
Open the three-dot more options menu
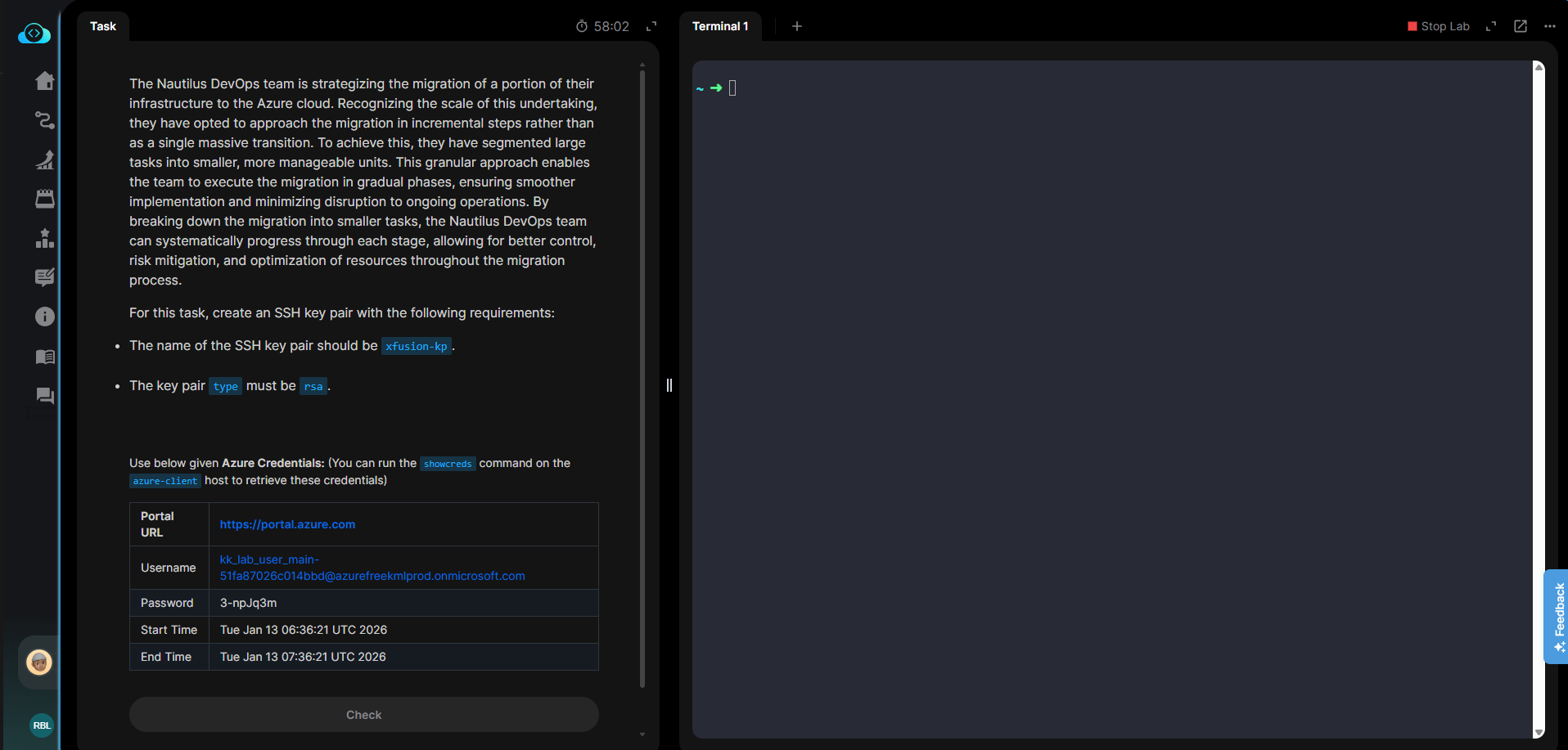pyautogui.click(x=1550, y=26)
